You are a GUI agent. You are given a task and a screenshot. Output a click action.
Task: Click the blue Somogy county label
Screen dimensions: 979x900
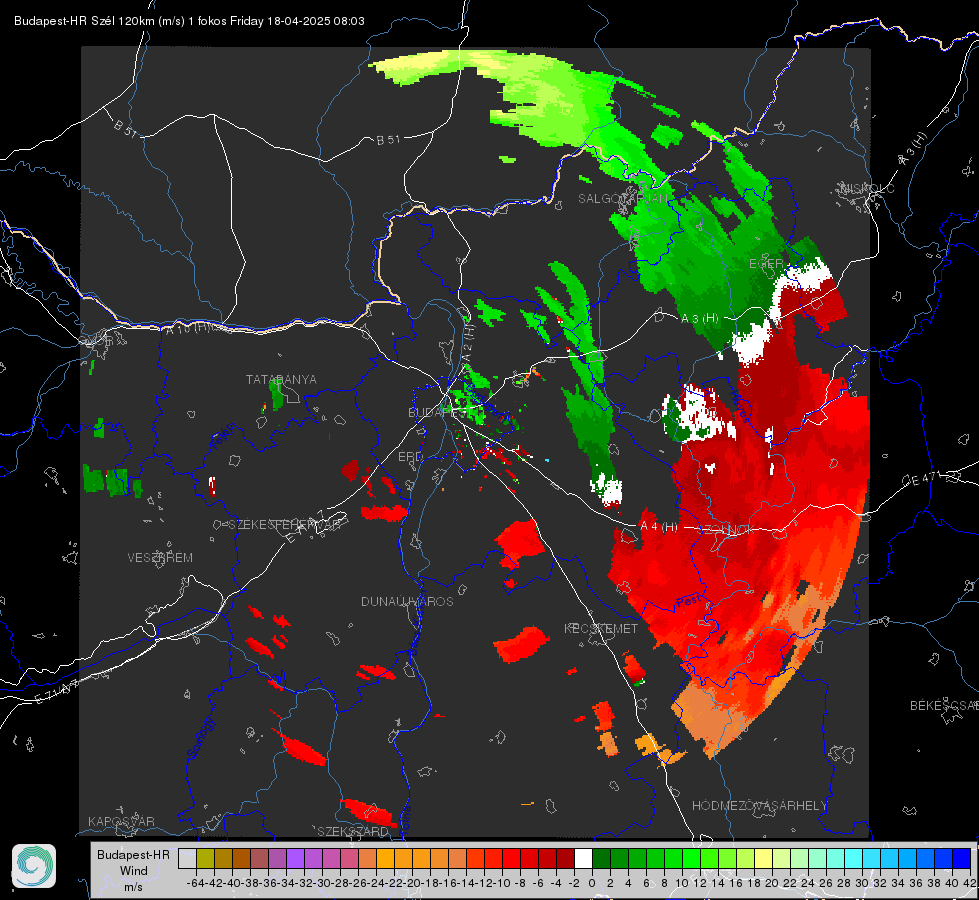pyautogui.click(x=200, y=738)
